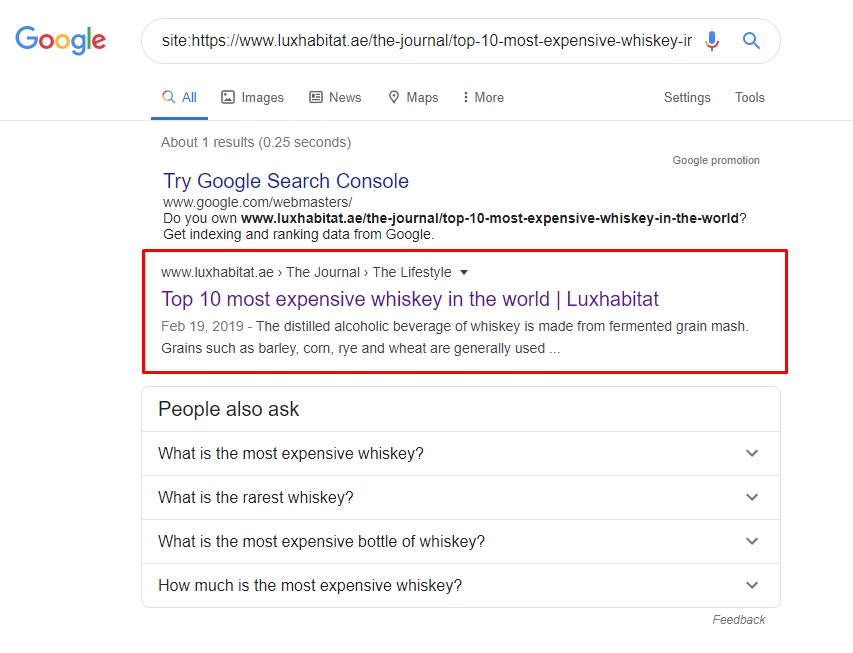Open the More search options menu
This screenshot has width=853, height=653.
point(483,97)
